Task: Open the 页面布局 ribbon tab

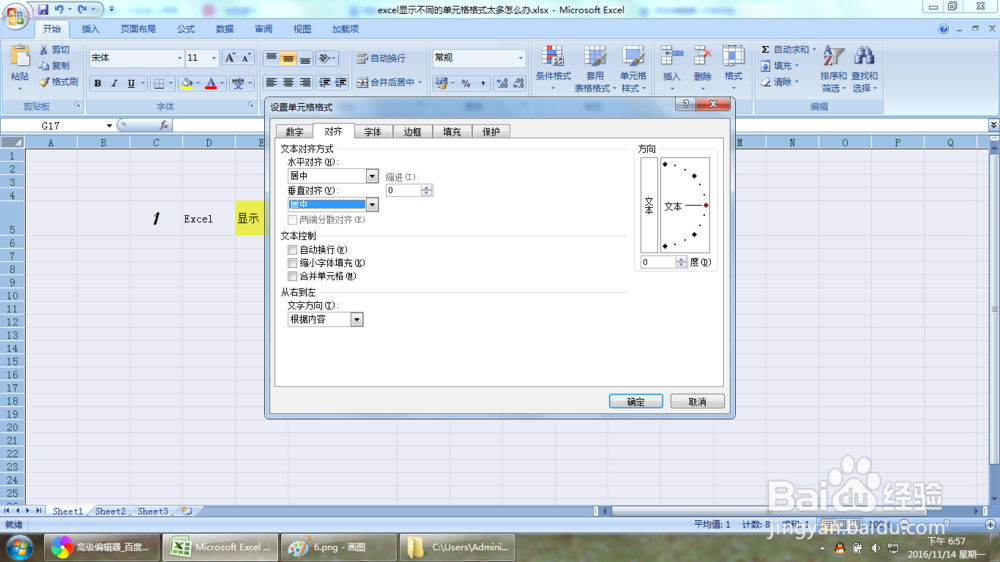Action: coord(138,29)
